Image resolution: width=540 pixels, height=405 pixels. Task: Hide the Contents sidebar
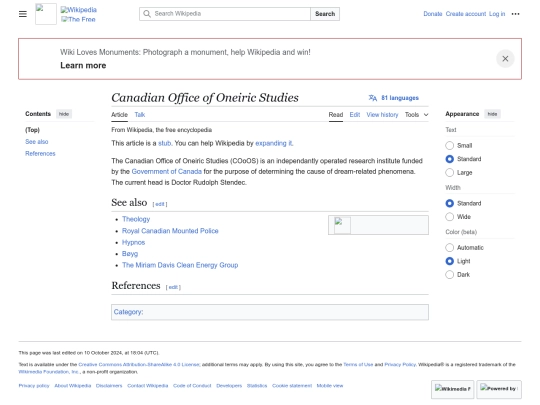point(64,114)
